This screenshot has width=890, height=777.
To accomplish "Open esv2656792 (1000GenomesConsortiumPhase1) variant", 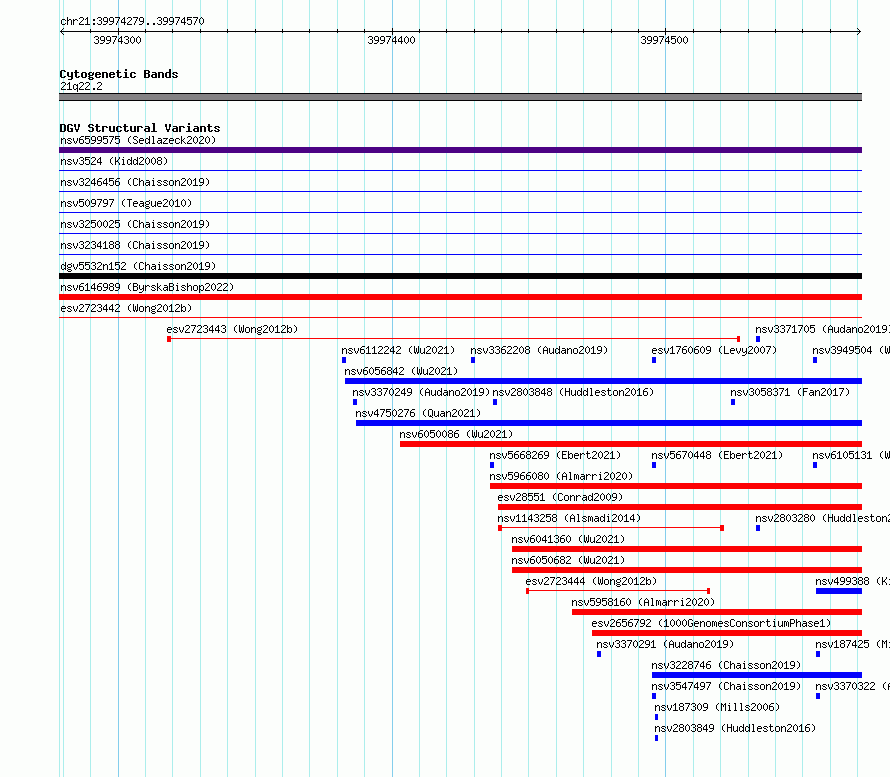I will point(711,623).
